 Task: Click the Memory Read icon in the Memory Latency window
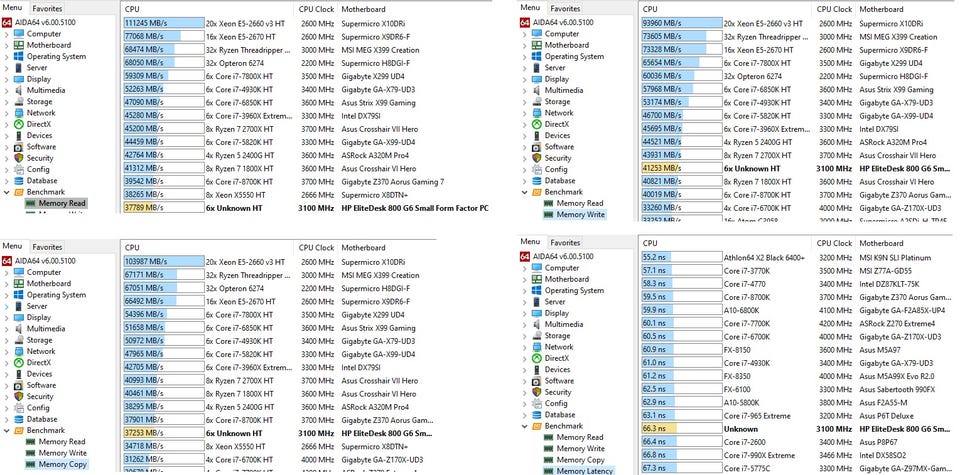point(549,437)
